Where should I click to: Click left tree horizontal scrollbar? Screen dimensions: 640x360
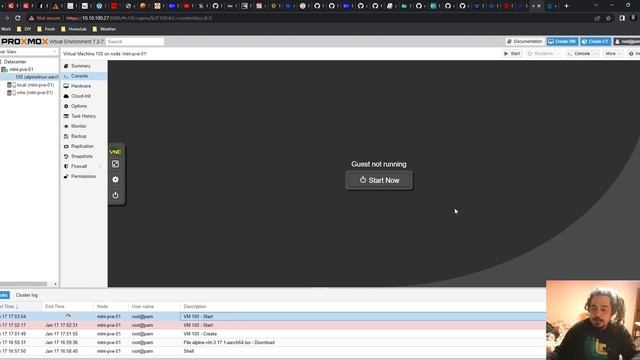click(24, 284)
